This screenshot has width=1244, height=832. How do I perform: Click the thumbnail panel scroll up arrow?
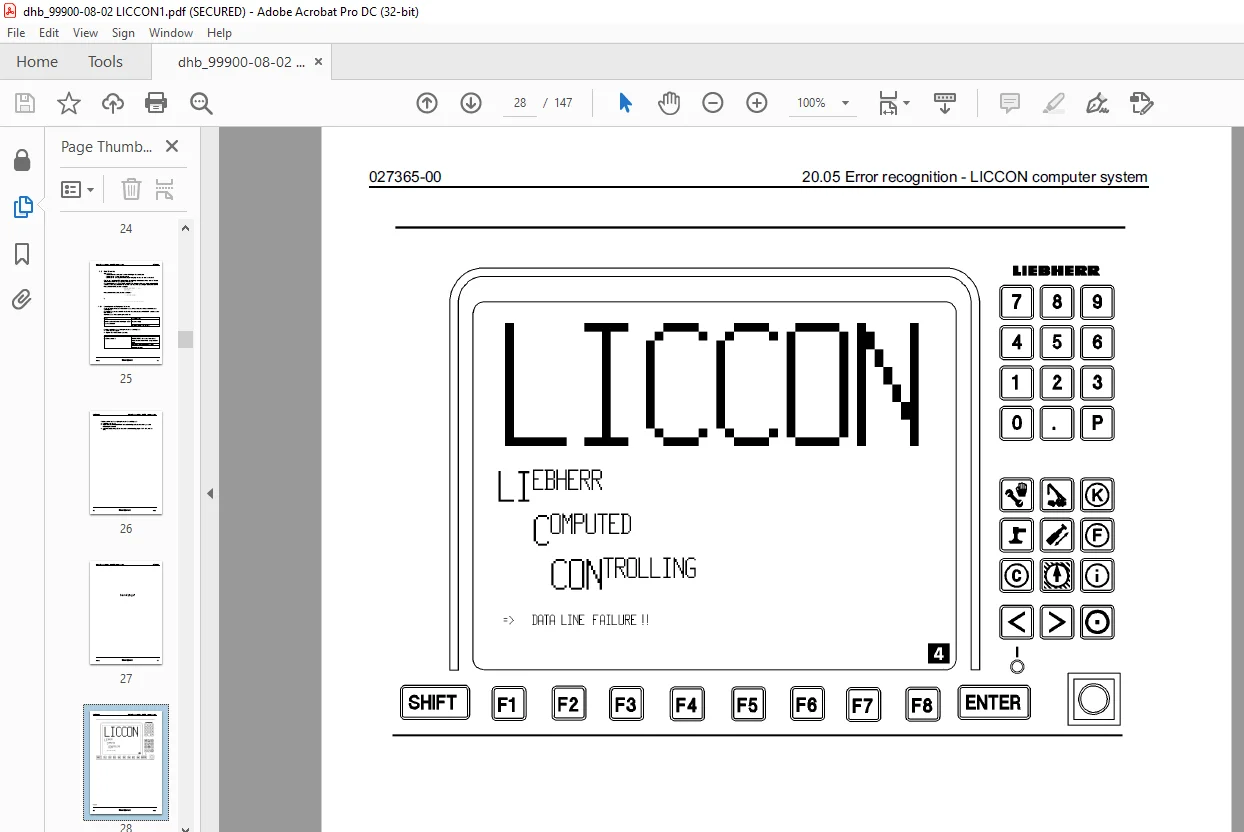(x=185, y=228)
